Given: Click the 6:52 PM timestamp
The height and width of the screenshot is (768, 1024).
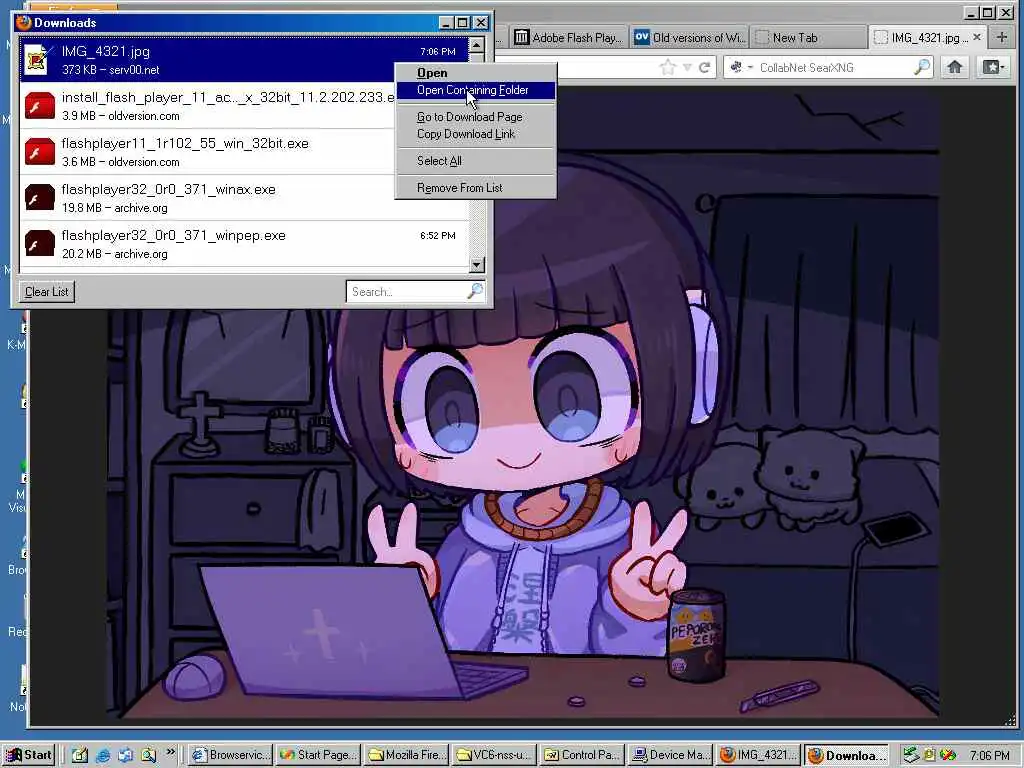Looking at the screenshot, I should [x=438, y=236].
